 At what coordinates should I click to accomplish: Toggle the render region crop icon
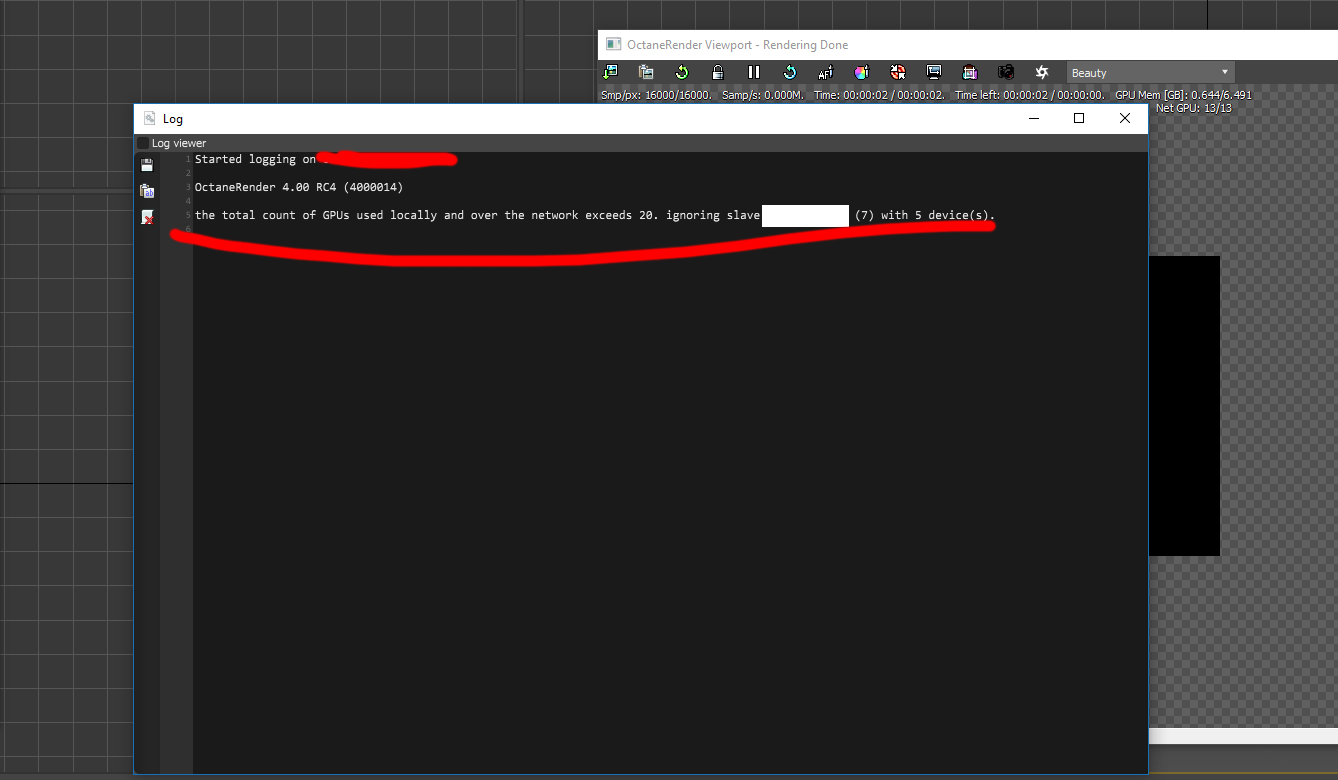[970, 72]
